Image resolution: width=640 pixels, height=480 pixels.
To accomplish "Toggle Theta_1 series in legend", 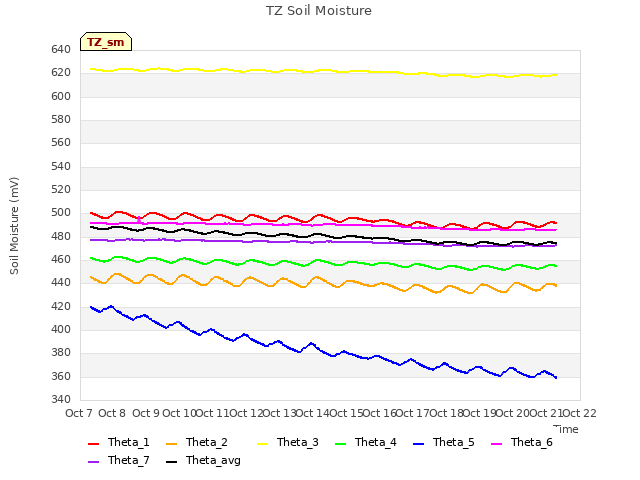I will tap(119, 442).
